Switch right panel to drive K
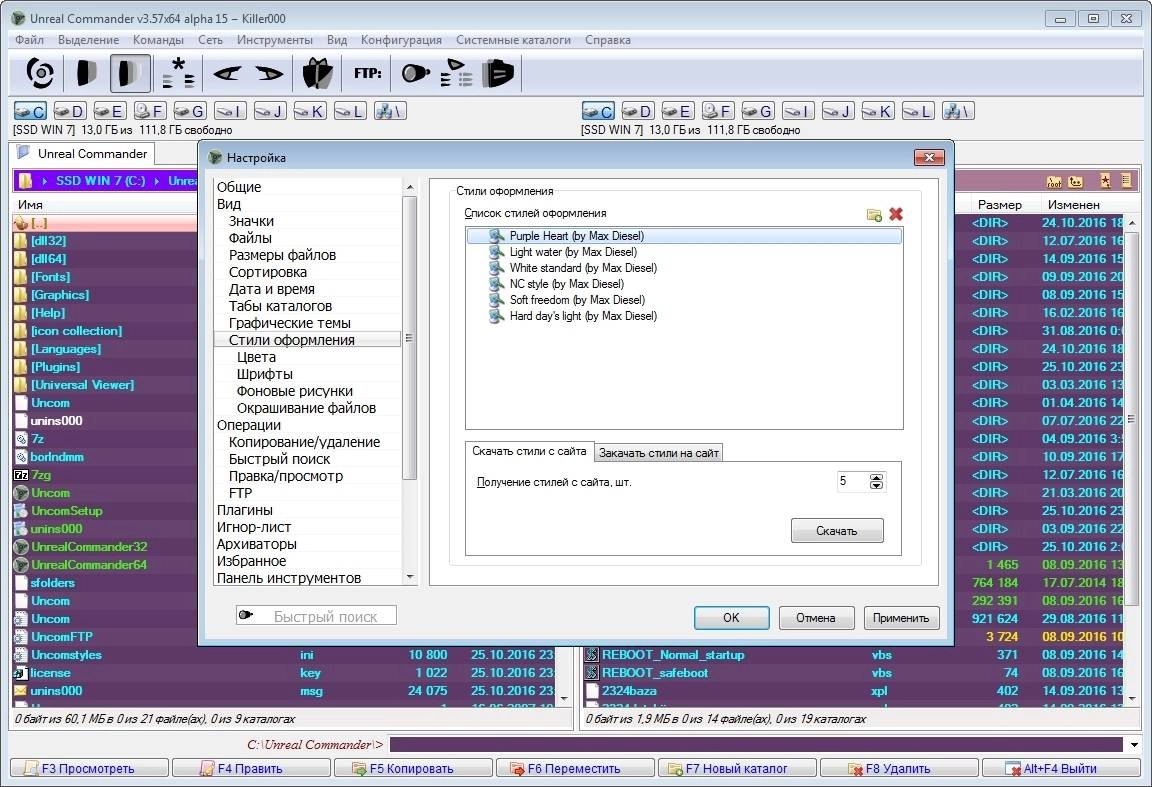This screenshot has height=787, width=1152. point(878,111)
